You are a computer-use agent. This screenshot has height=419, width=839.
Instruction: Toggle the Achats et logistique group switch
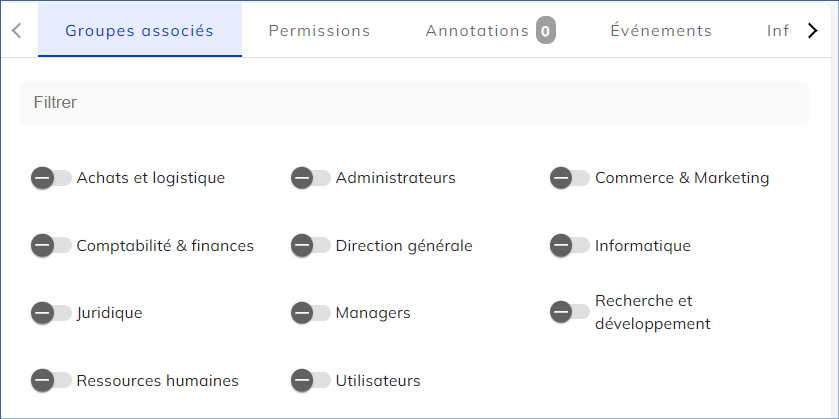click(x=51, y=178)
